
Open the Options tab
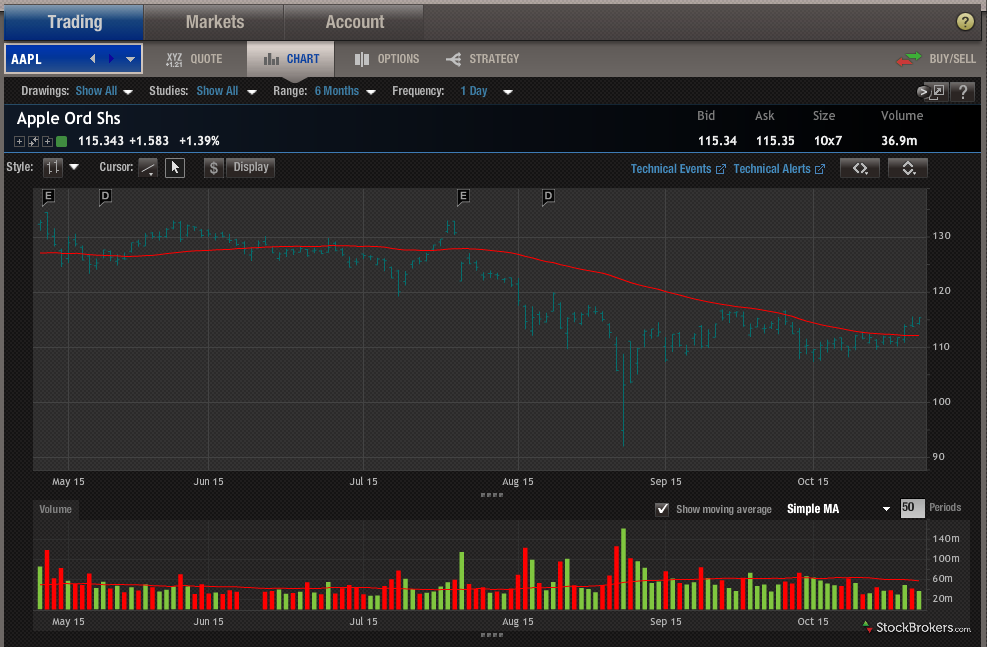pos(386,59)
